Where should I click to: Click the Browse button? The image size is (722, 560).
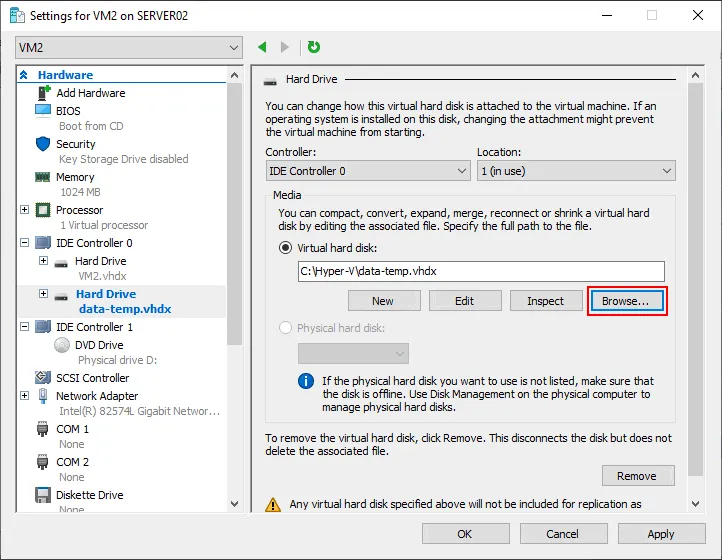[627, 301]
